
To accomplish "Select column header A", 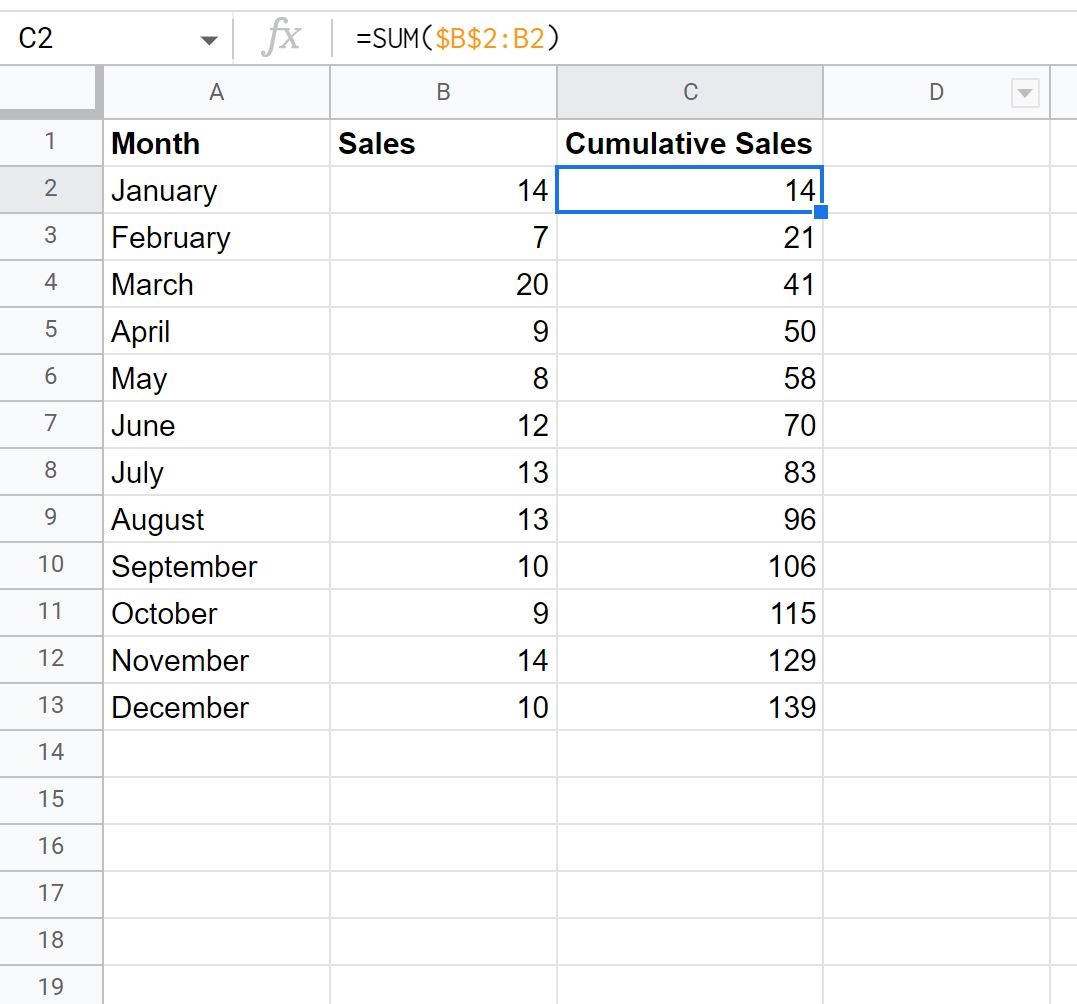I will tap(216, 92).
